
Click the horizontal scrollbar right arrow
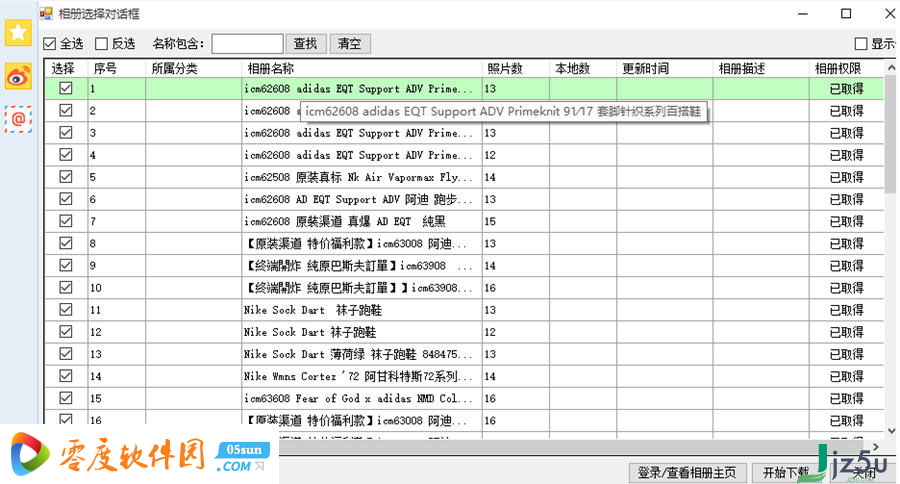click(875, 447)
